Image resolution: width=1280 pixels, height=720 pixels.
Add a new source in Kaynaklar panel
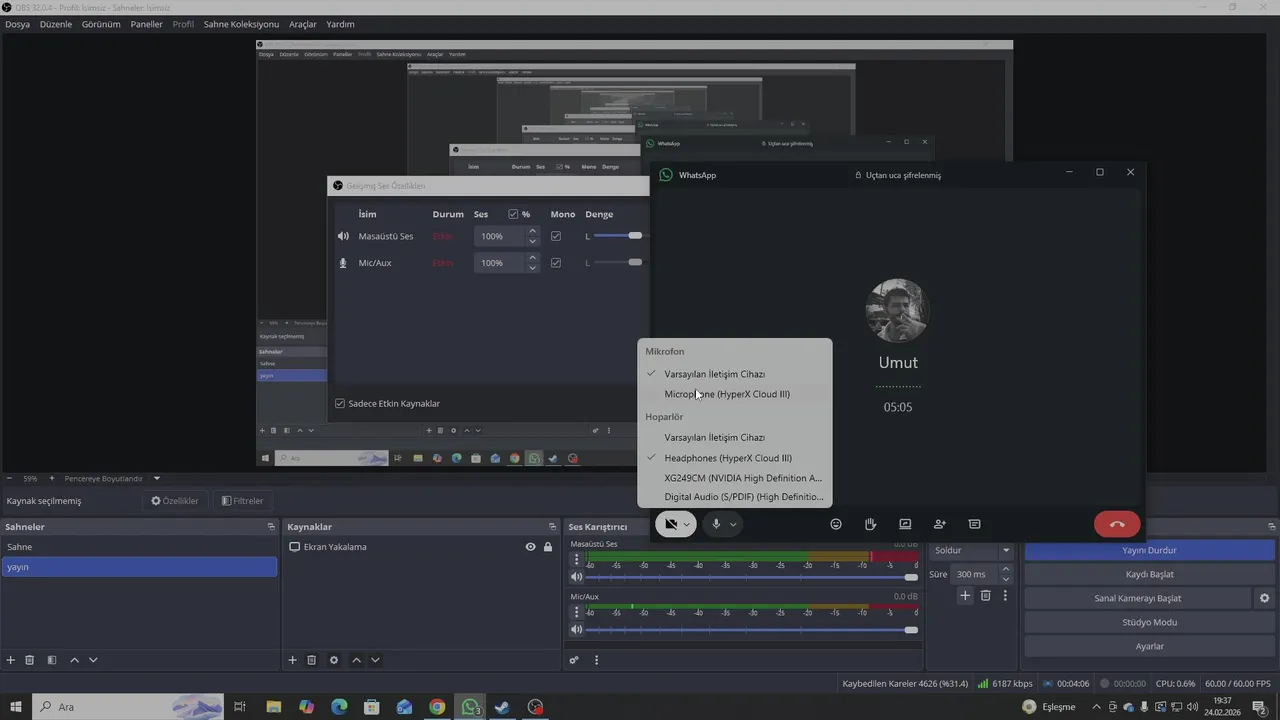coord(293,660)
